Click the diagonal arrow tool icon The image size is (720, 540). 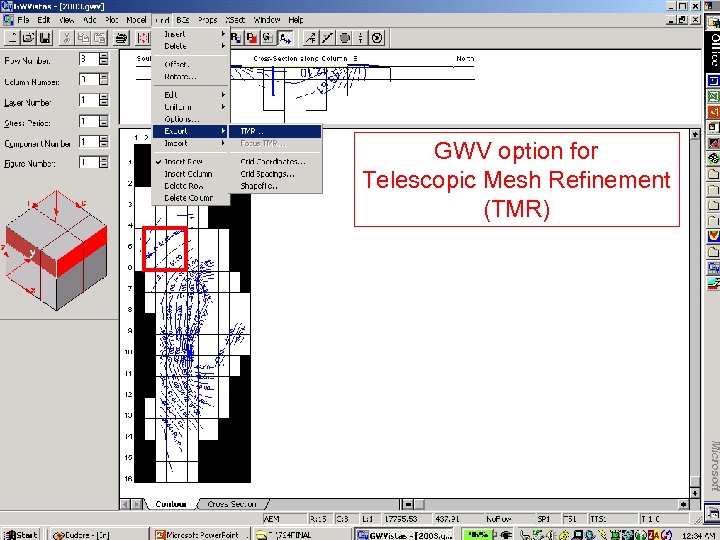tap(311, 38)
